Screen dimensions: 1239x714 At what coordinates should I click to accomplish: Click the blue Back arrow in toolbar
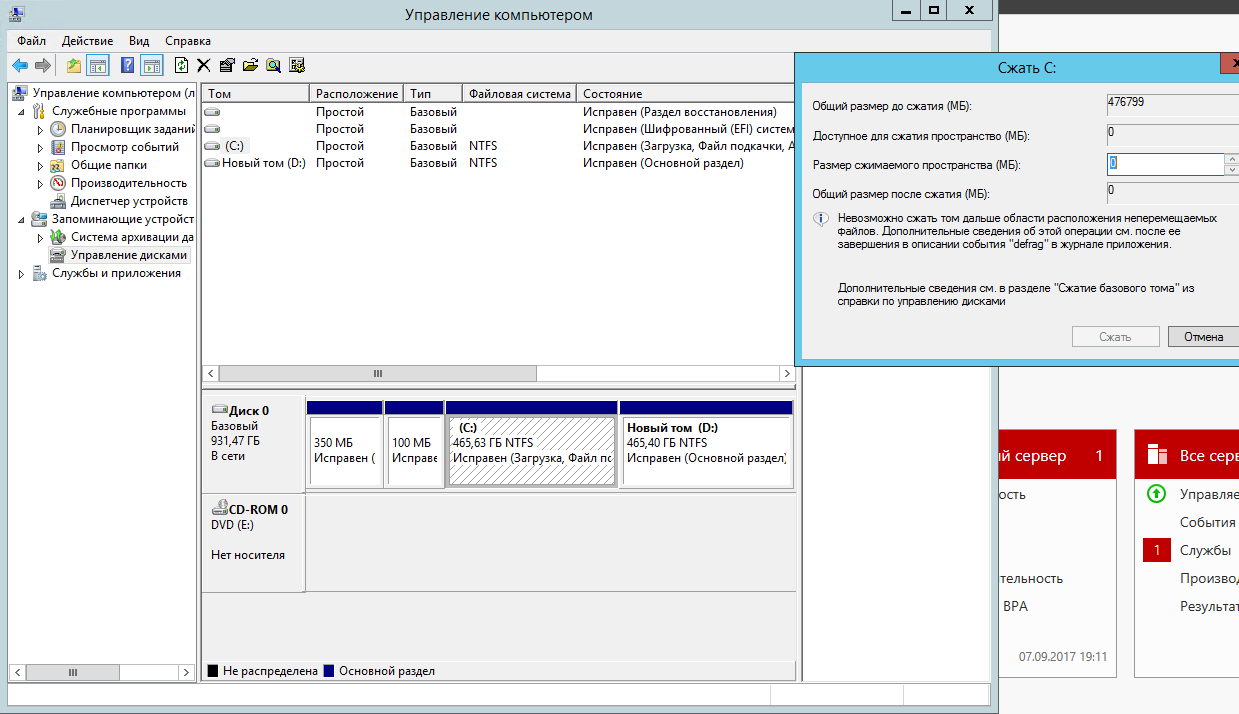(20, 65)
